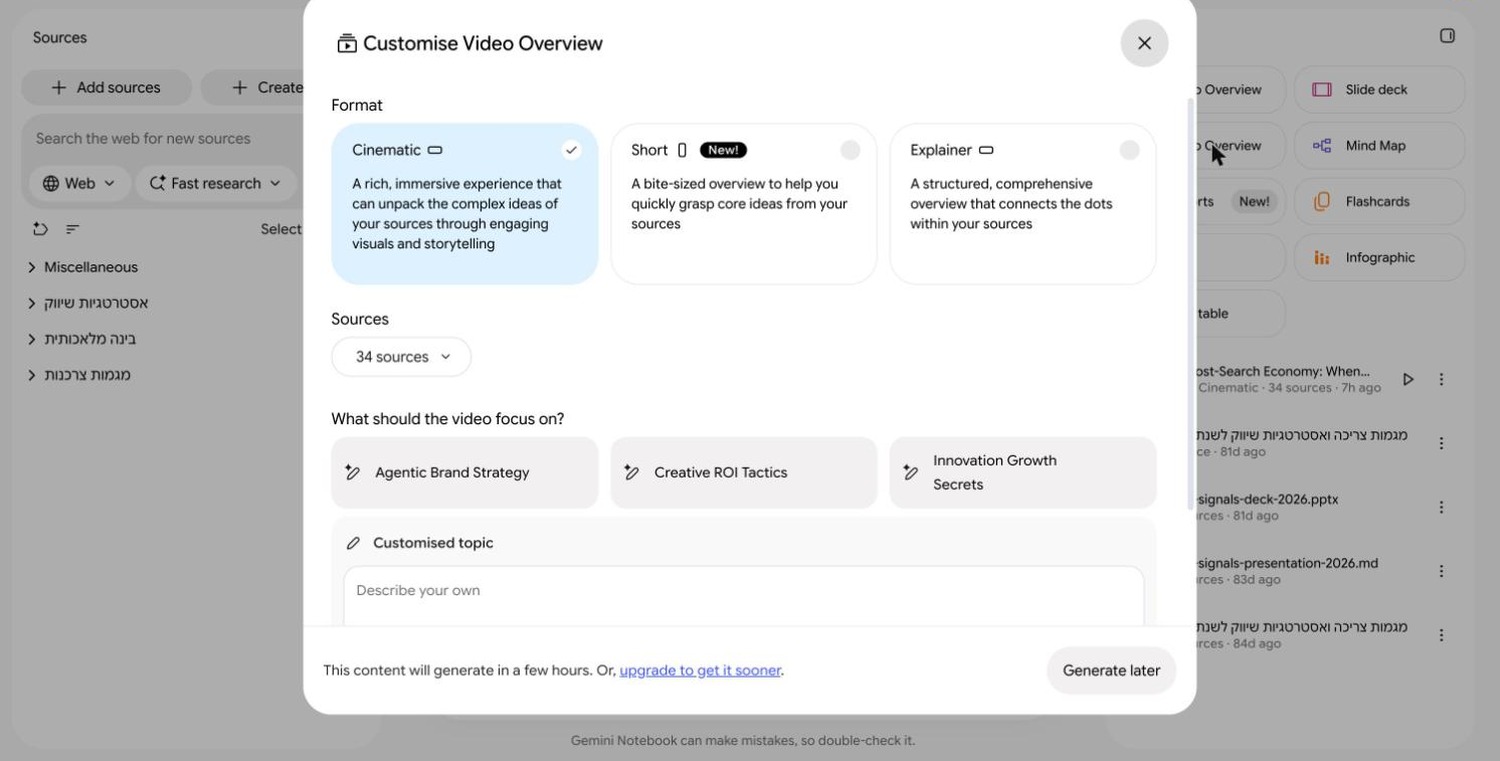Click the Describe your own topic field
The image size is (1500, 761).
click(744, 596)
